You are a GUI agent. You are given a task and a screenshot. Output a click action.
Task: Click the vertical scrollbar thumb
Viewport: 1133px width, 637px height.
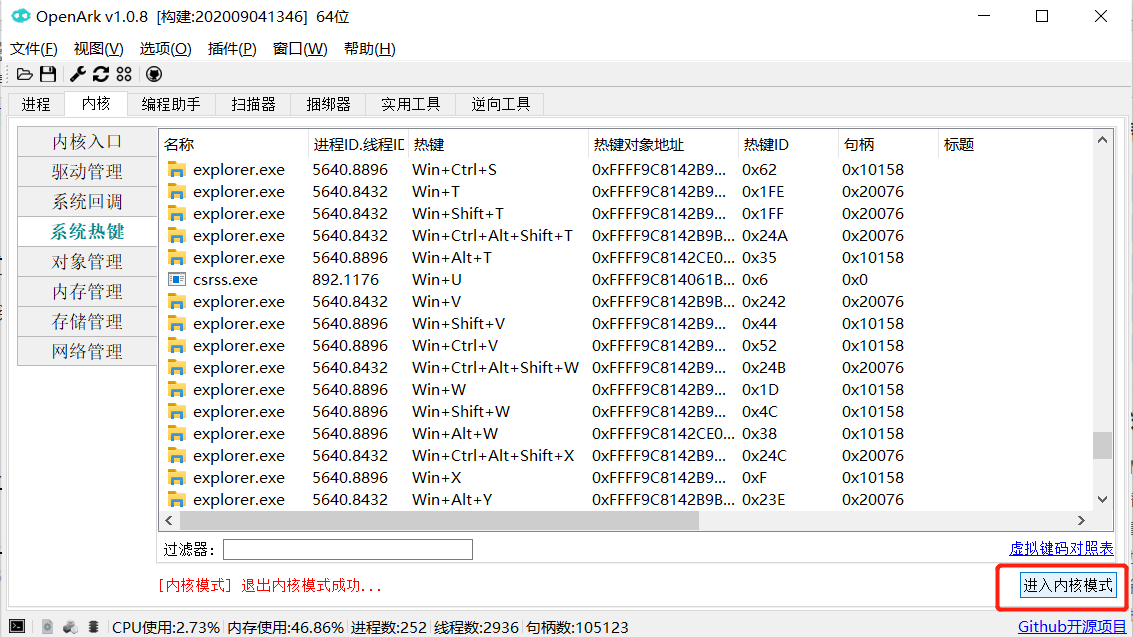1102,446
